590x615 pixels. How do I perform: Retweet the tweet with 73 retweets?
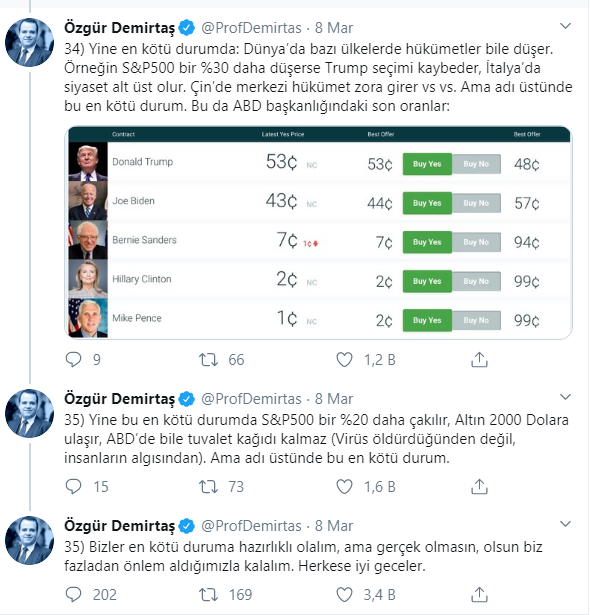(208, 486)
